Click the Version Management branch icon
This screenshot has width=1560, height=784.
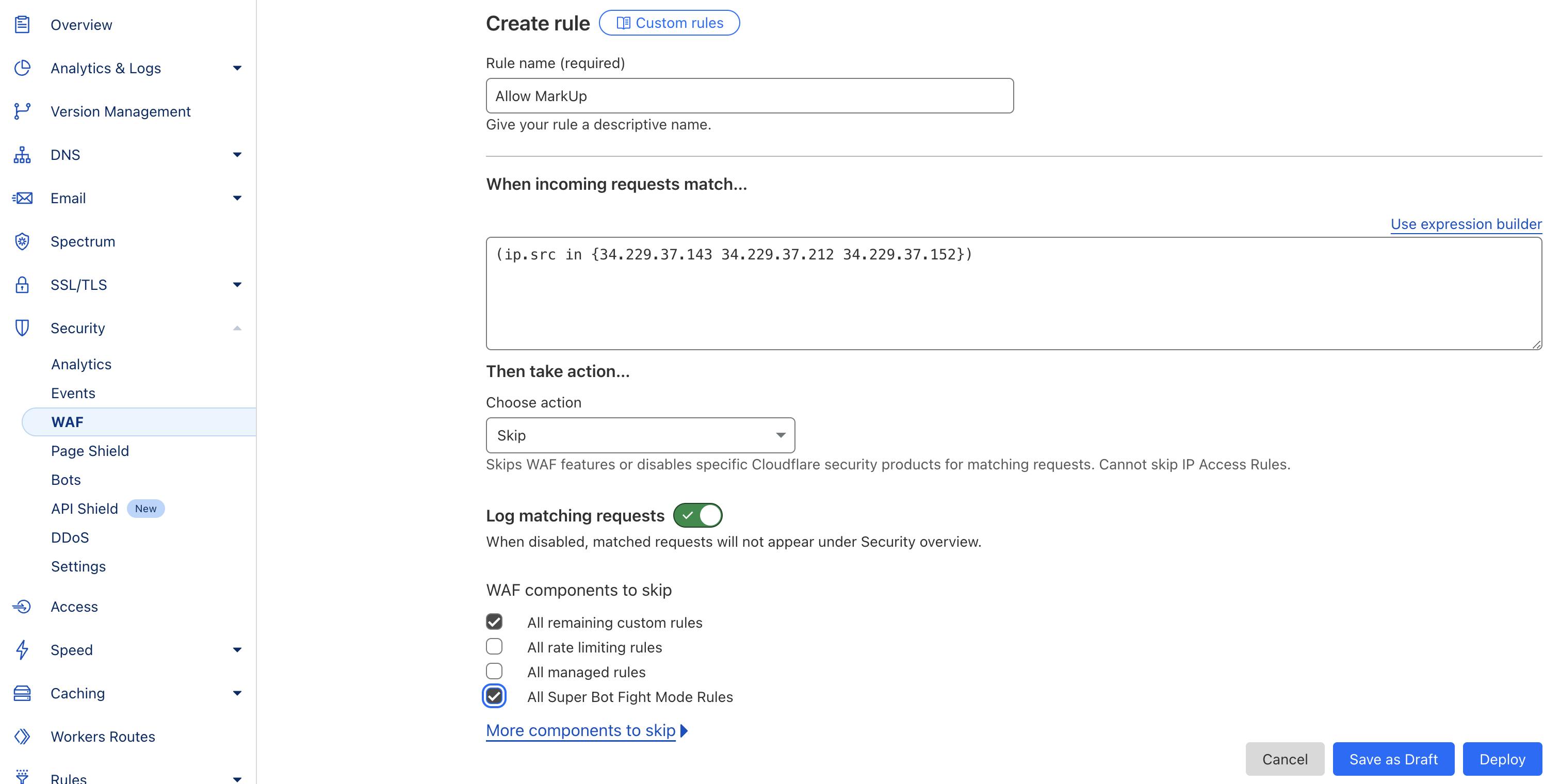22,111
